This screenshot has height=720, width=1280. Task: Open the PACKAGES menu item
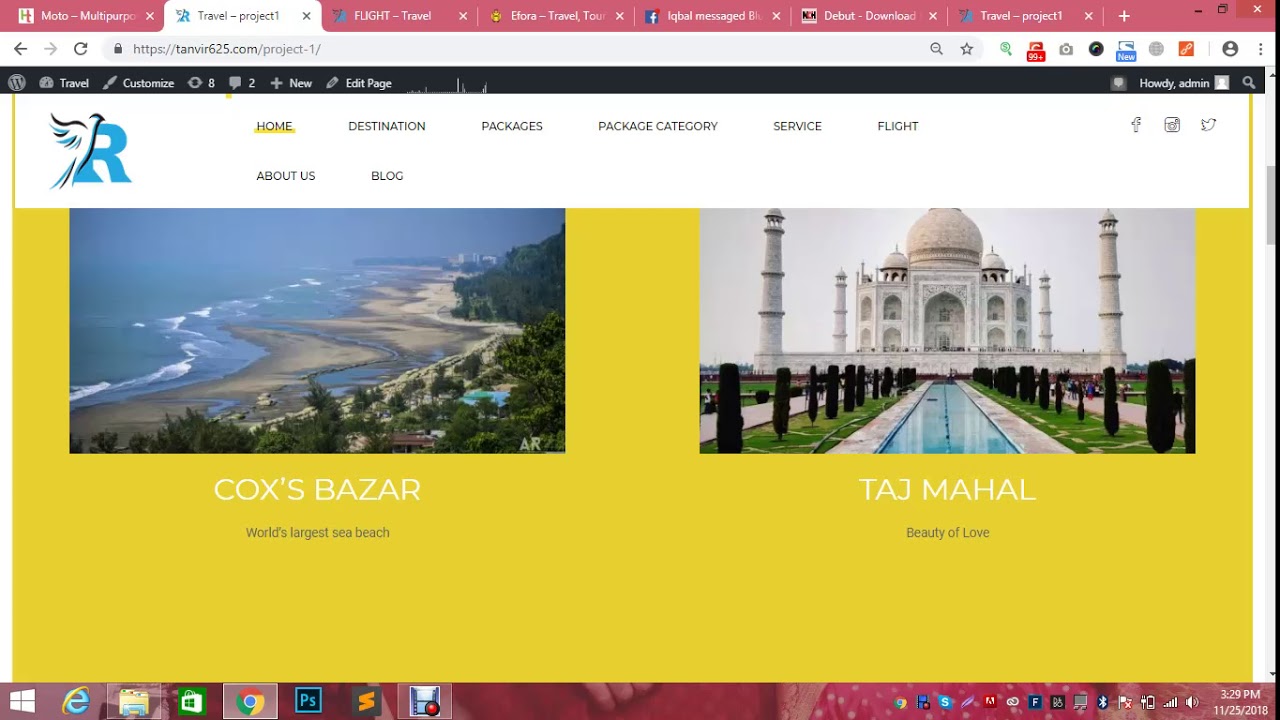coord(512,126)
